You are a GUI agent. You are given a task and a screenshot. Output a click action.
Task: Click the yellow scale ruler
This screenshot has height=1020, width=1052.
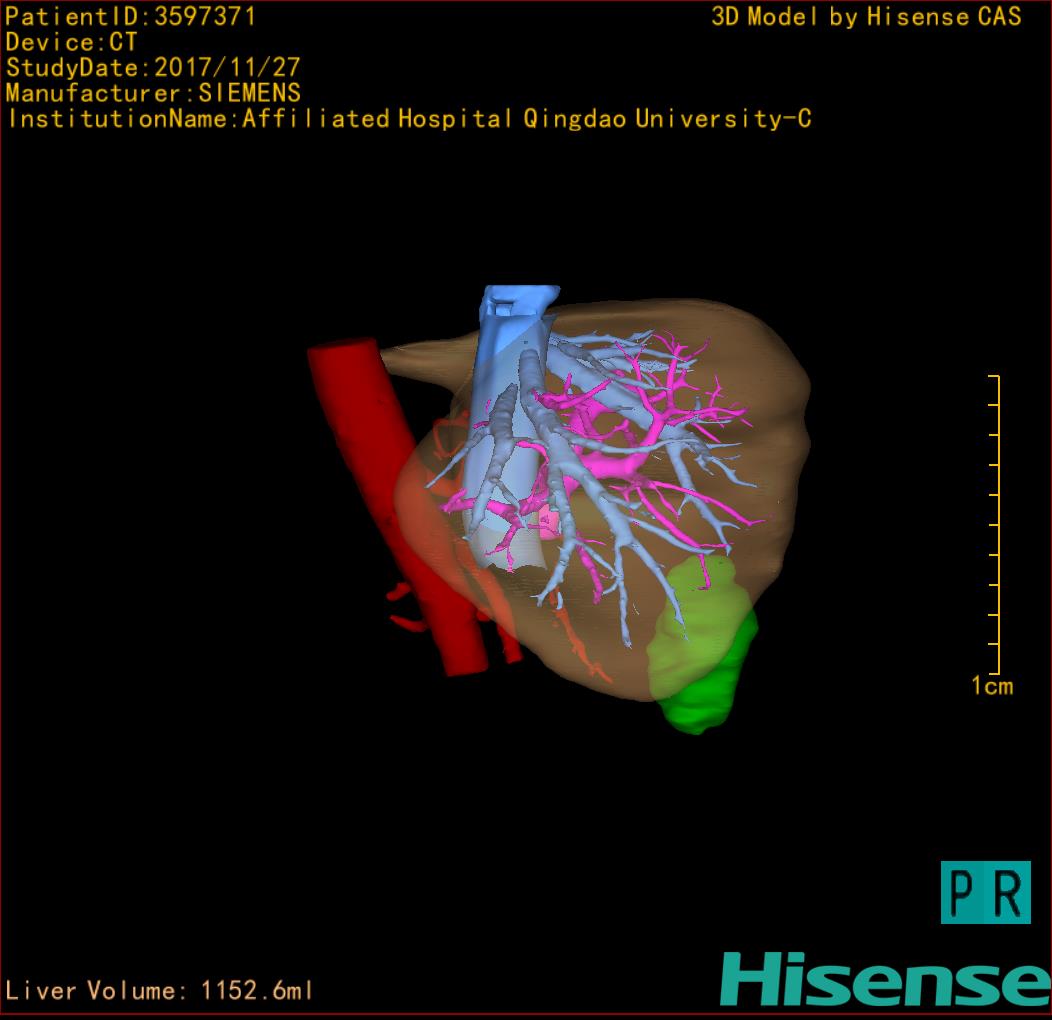pos(994,524)
